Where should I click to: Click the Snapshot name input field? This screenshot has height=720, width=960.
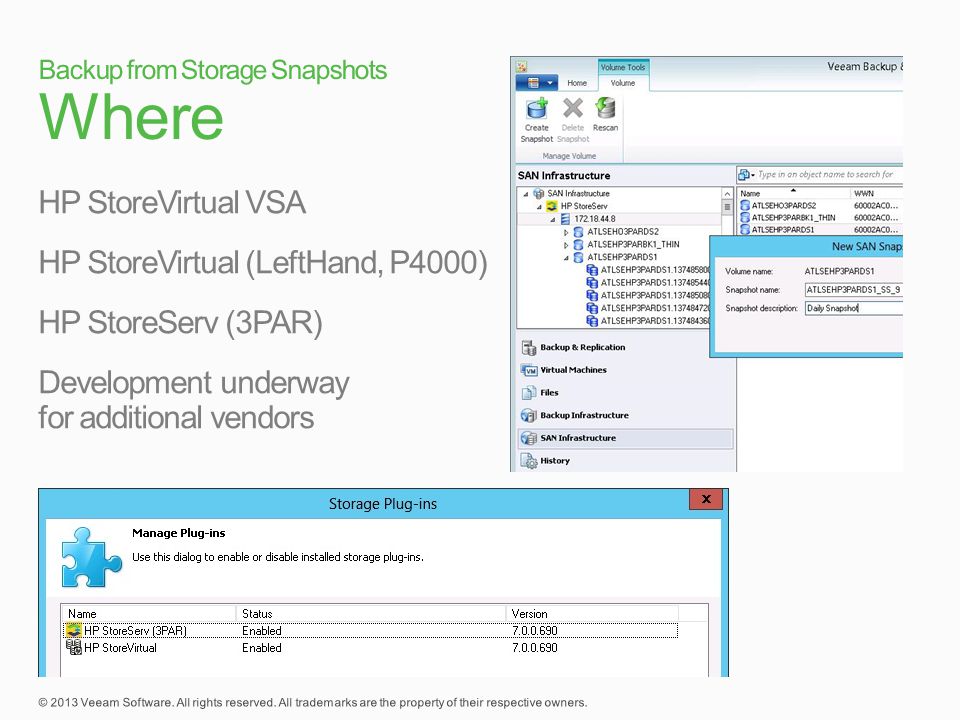click(853, 290)
